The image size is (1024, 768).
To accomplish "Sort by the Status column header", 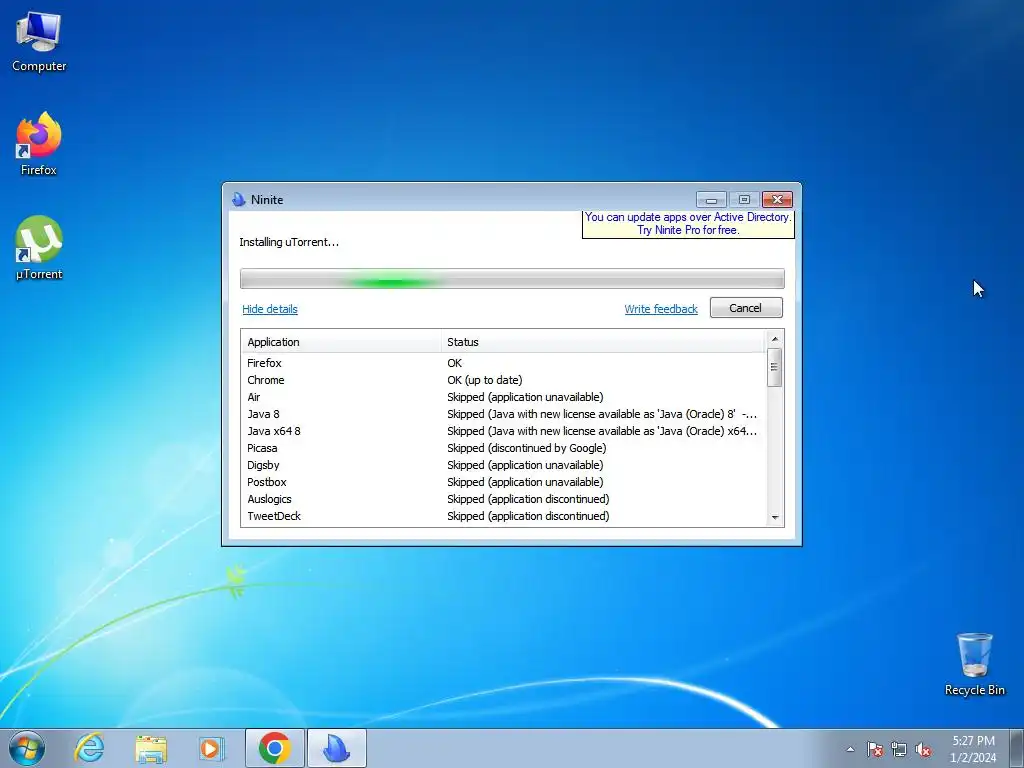I will coord(603,342).
